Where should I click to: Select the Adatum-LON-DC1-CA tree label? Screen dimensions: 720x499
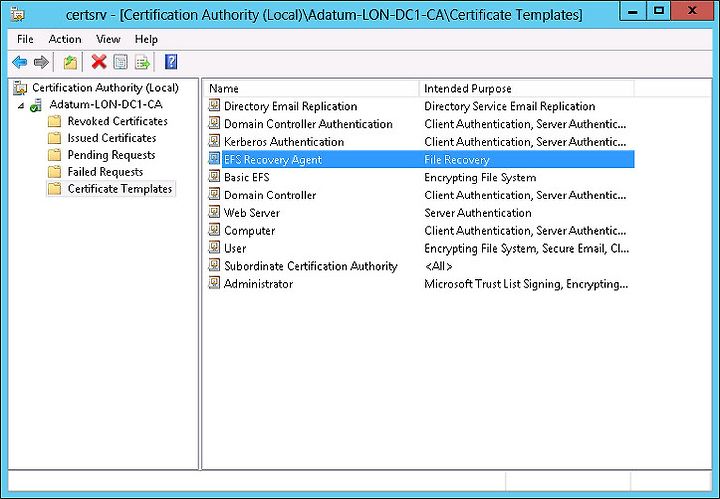click(x=106, y=105)
